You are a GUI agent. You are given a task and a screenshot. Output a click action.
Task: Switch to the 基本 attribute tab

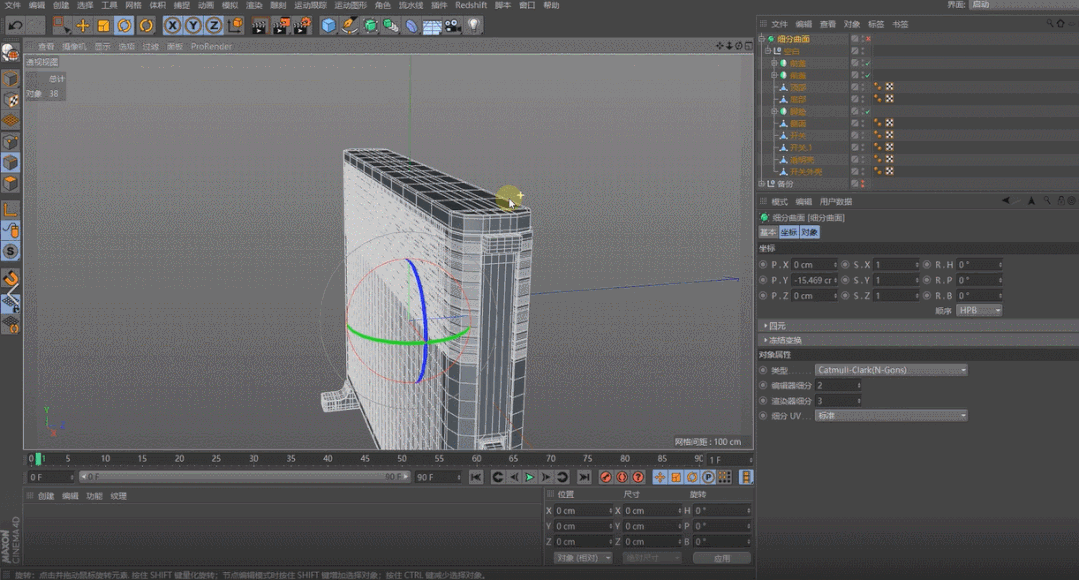pyautogui.click(x=767, y=232)
